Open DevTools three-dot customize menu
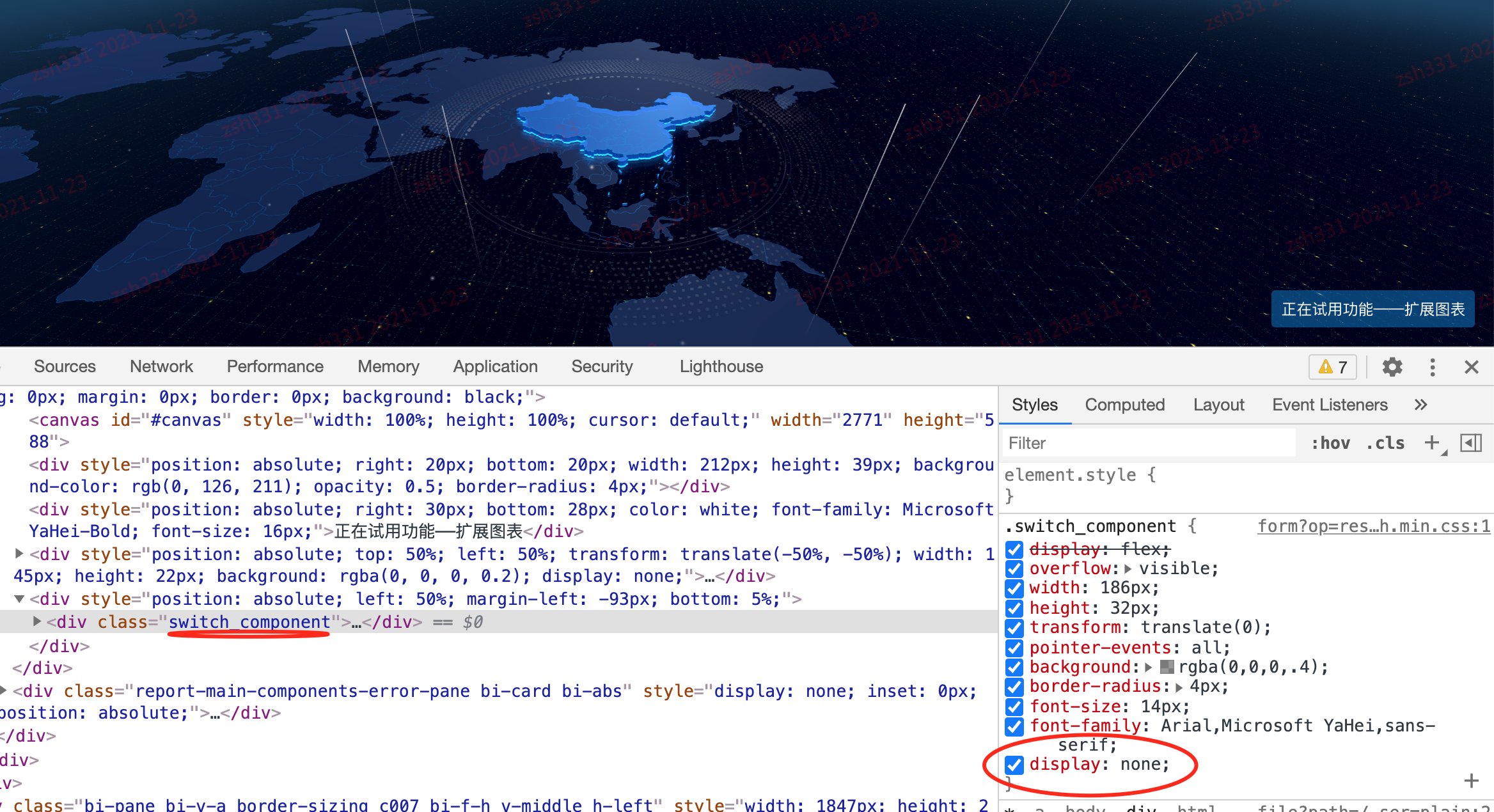 pyautogui.click(x=1433, y=367)
